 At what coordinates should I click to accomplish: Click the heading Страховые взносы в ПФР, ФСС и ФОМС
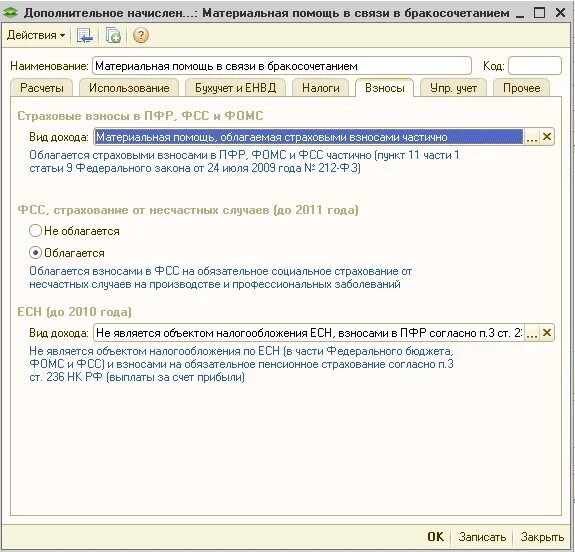pos(140,116)
